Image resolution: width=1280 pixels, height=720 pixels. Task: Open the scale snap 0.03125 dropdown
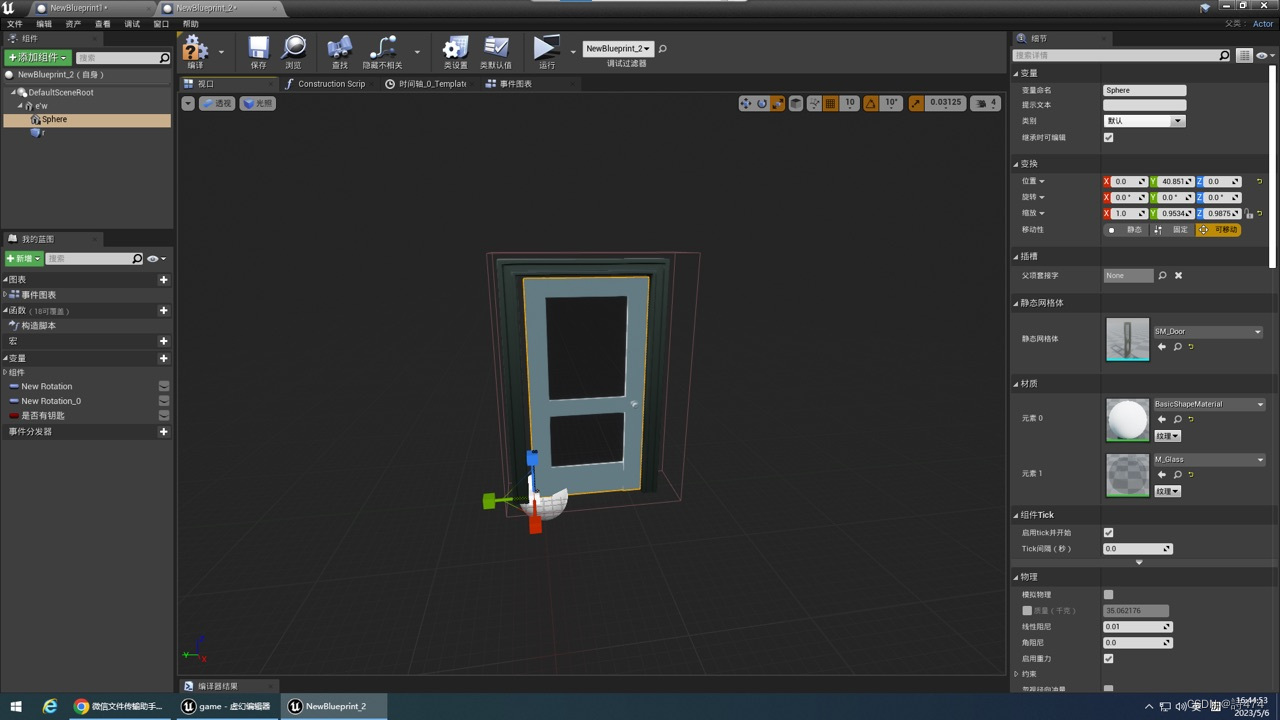pyautogui.click(x=946, y=103)
